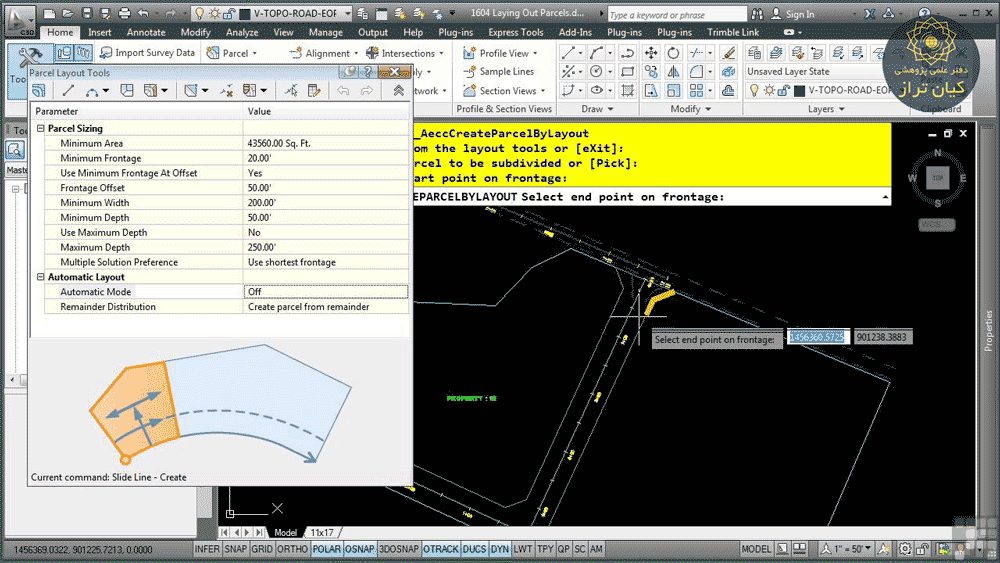Click the MODEL space button in the status bar

point(756,549)
